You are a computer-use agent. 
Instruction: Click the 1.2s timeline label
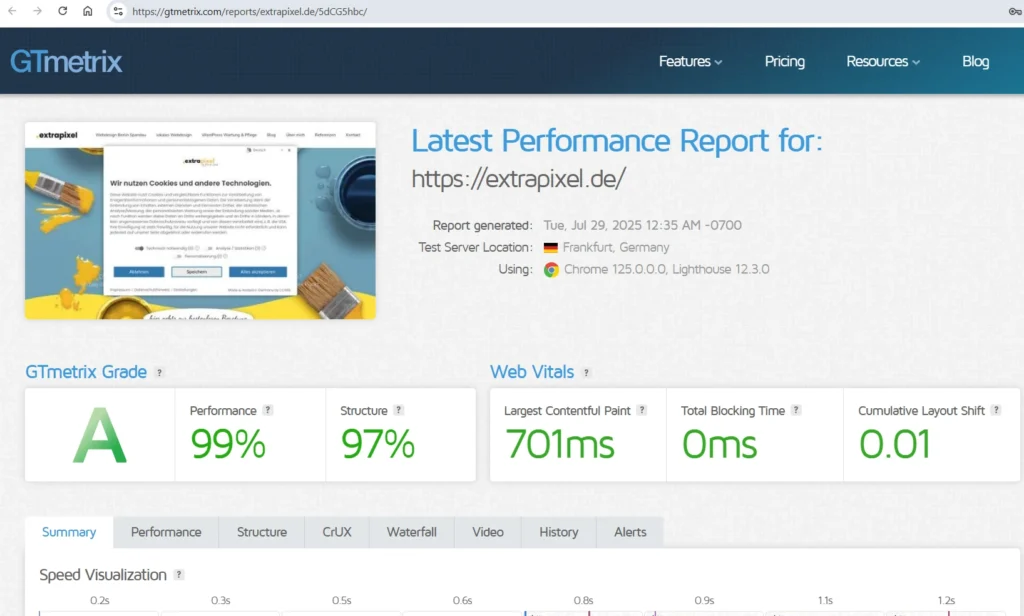(946, 600)
